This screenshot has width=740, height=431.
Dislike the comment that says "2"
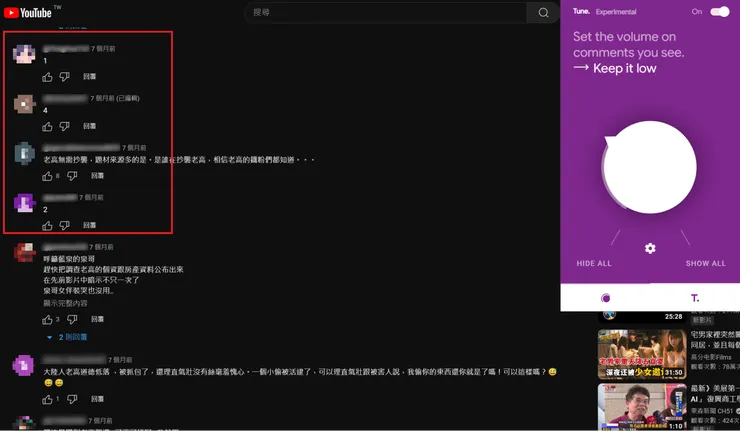(x=65, y=226)
